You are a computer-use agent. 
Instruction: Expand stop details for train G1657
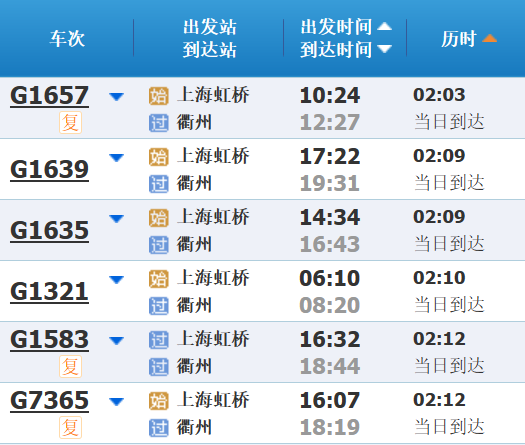point(117,96)
